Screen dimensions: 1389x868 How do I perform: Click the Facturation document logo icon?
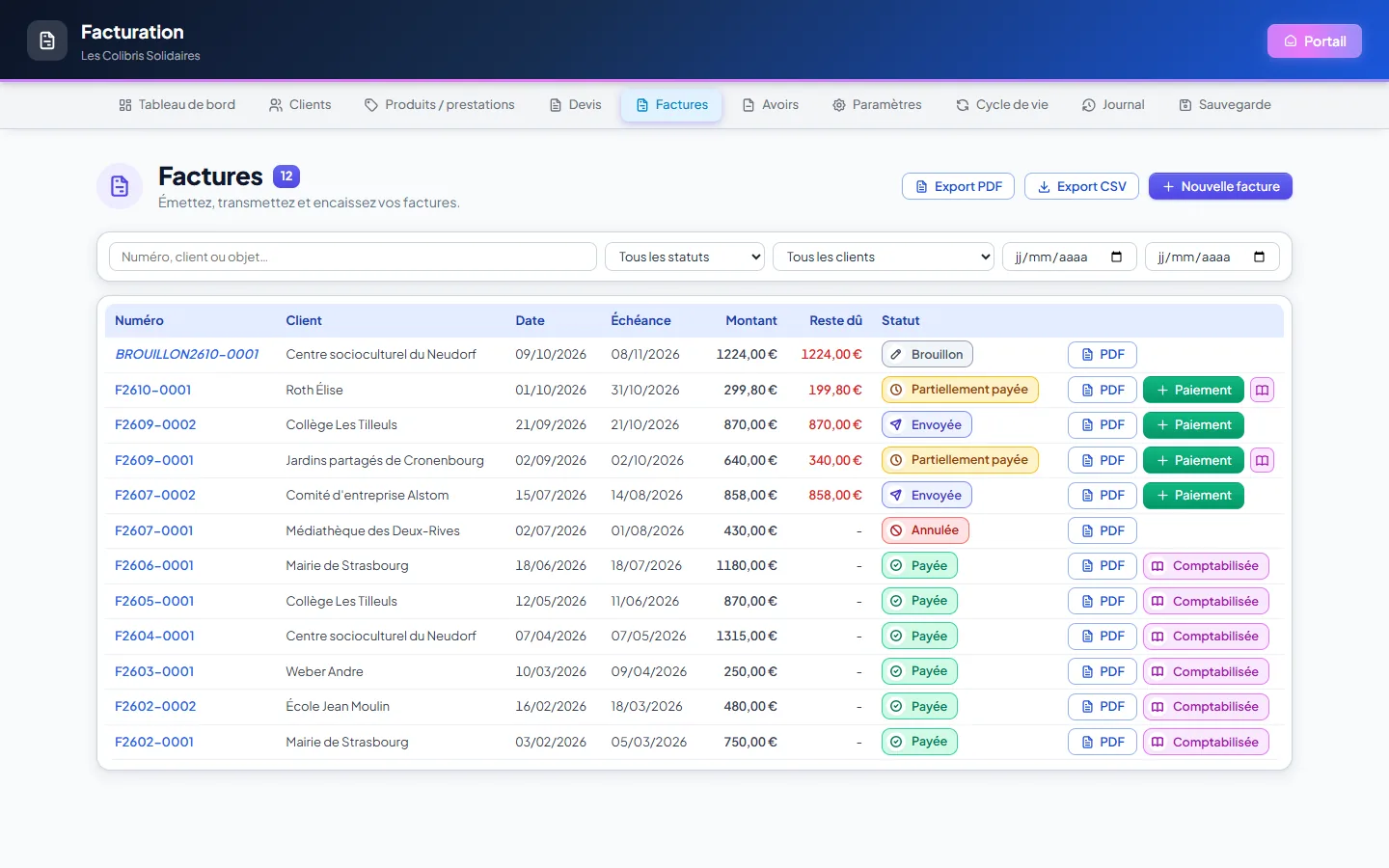click(47, 41)
